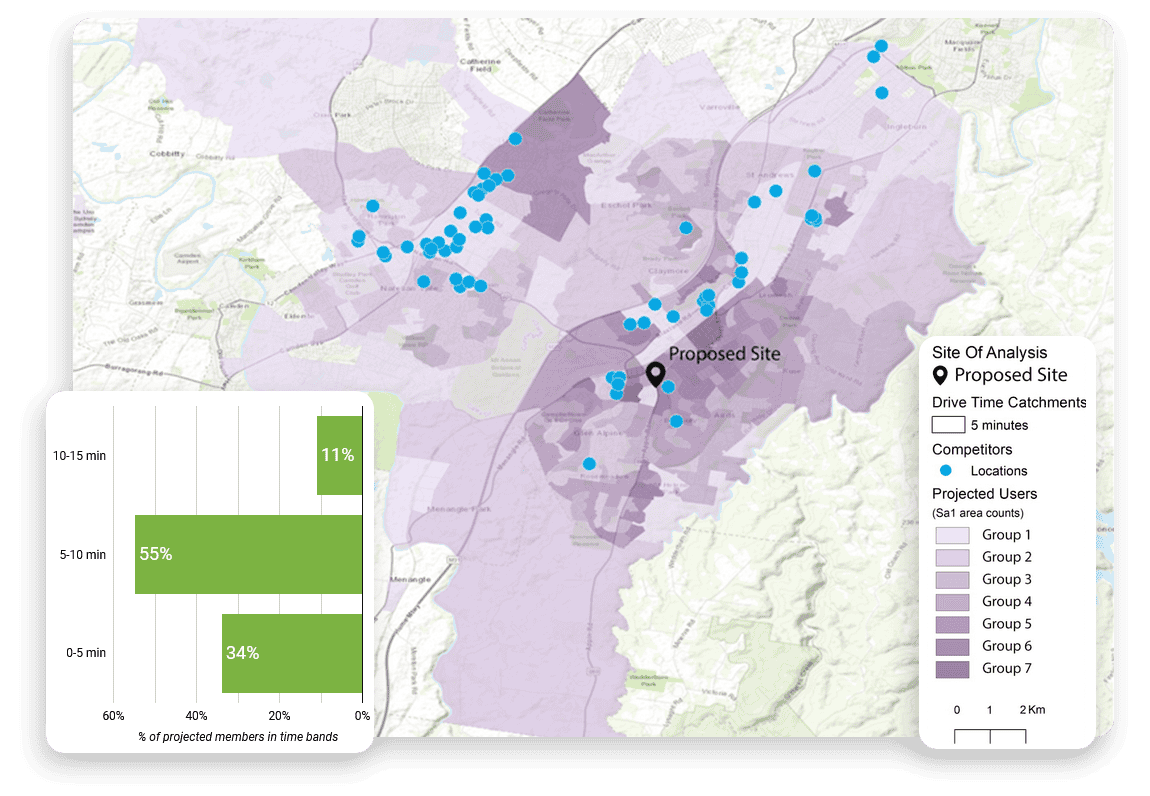Click the chart axis title '% of projected members in time bands'
The width and height of the screenshot is (1150, 796).
click(x=238, y=737)
